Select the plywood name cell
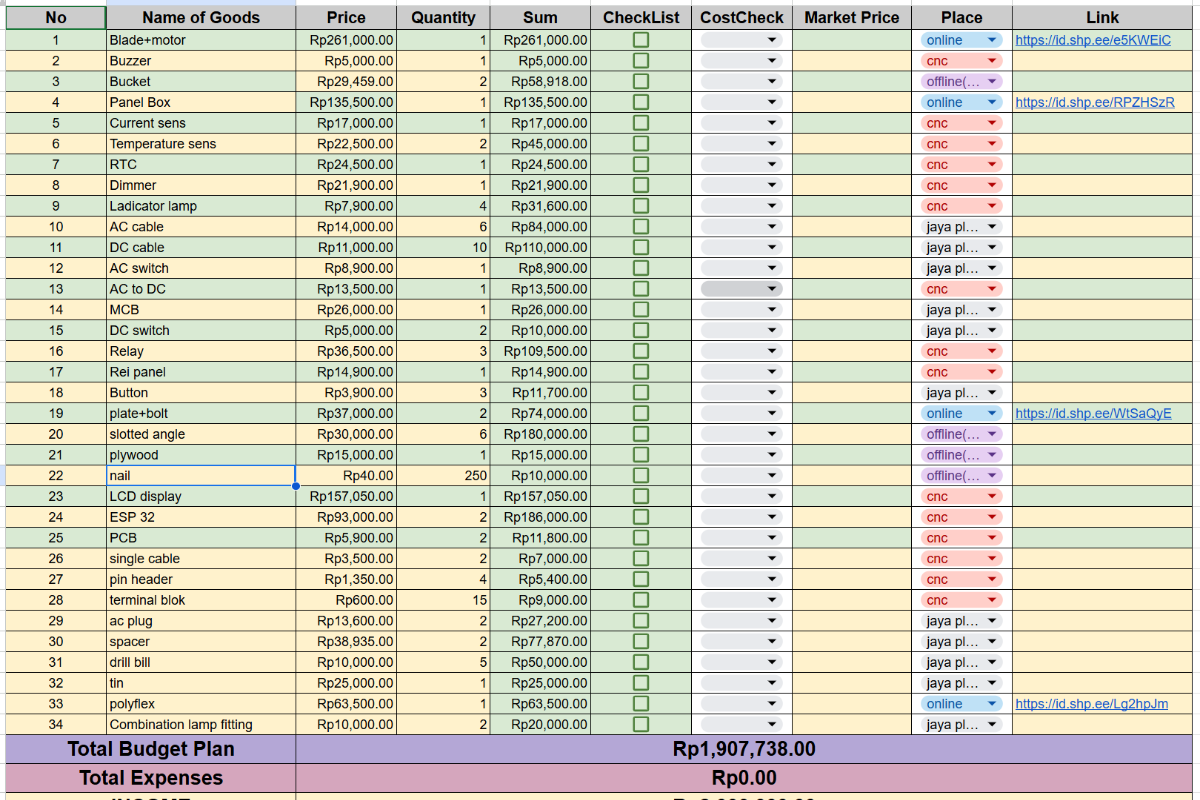The height and width of the screenshot is (800, 1200). coord(201,455)
